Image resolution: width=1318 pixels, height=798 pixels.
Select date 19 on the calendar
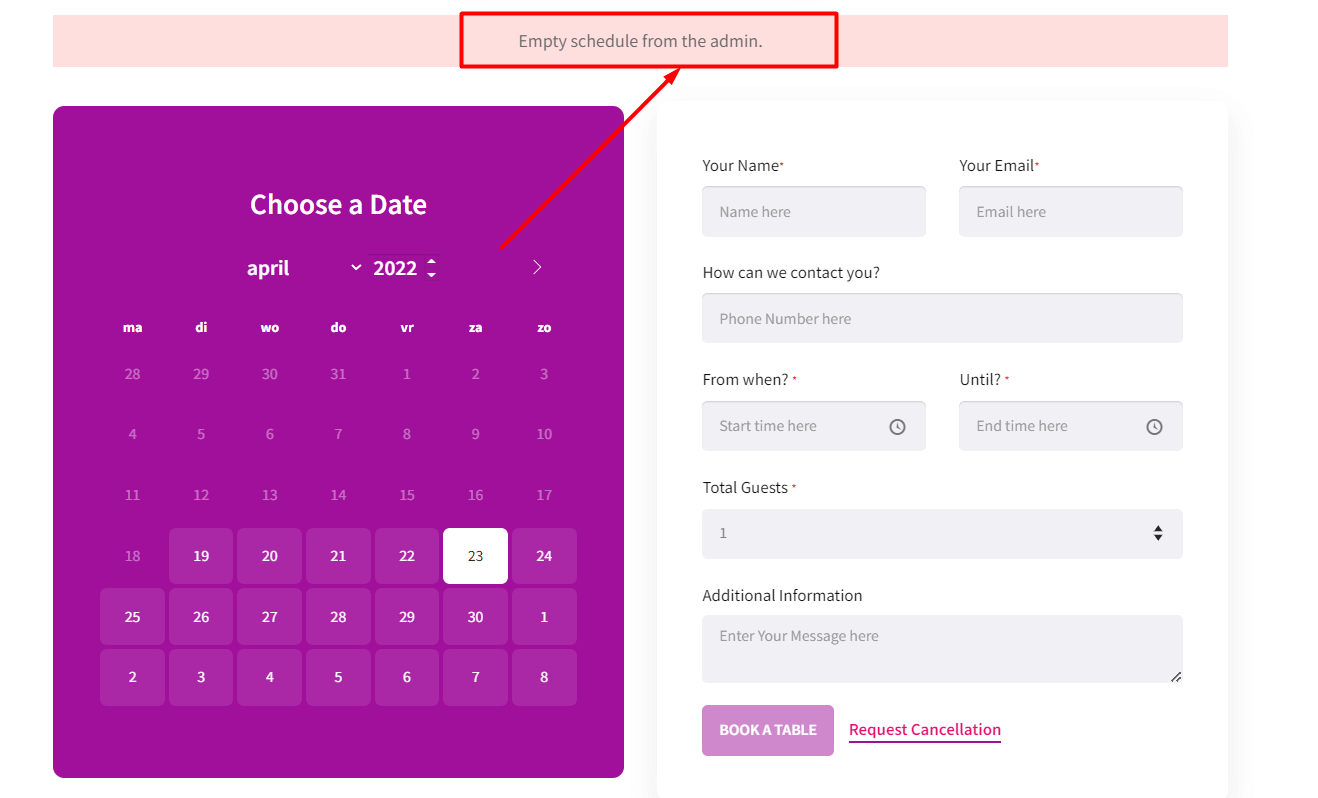(x=200, y=555)
